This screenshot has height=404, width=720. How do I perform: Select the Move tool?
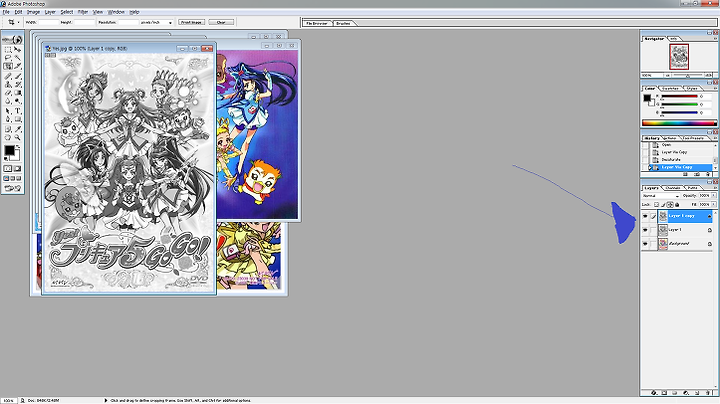(x=17, y=50)
